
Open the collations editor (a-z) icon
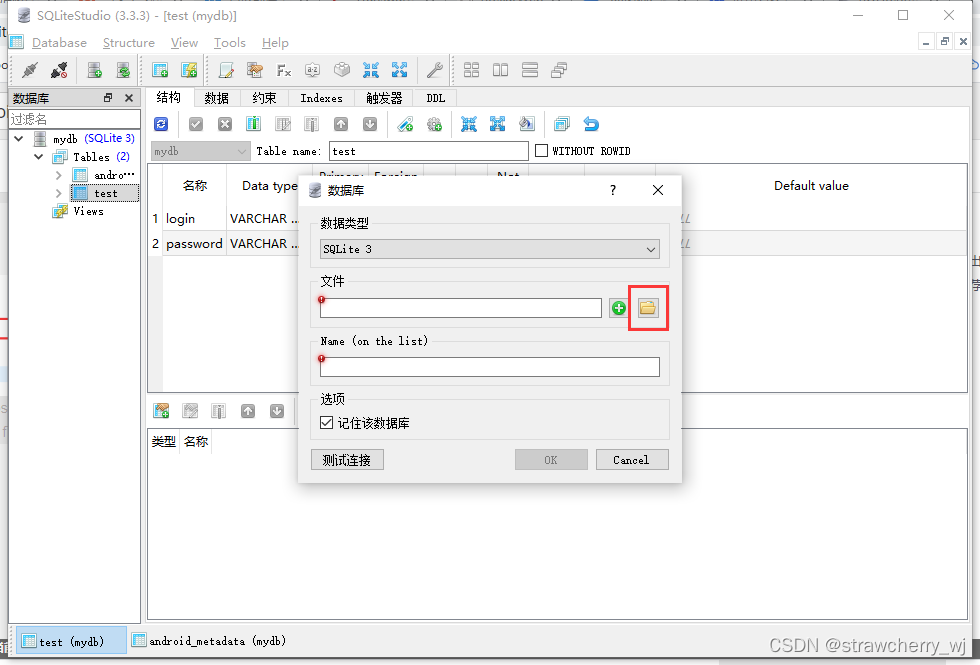click(312, 70)
